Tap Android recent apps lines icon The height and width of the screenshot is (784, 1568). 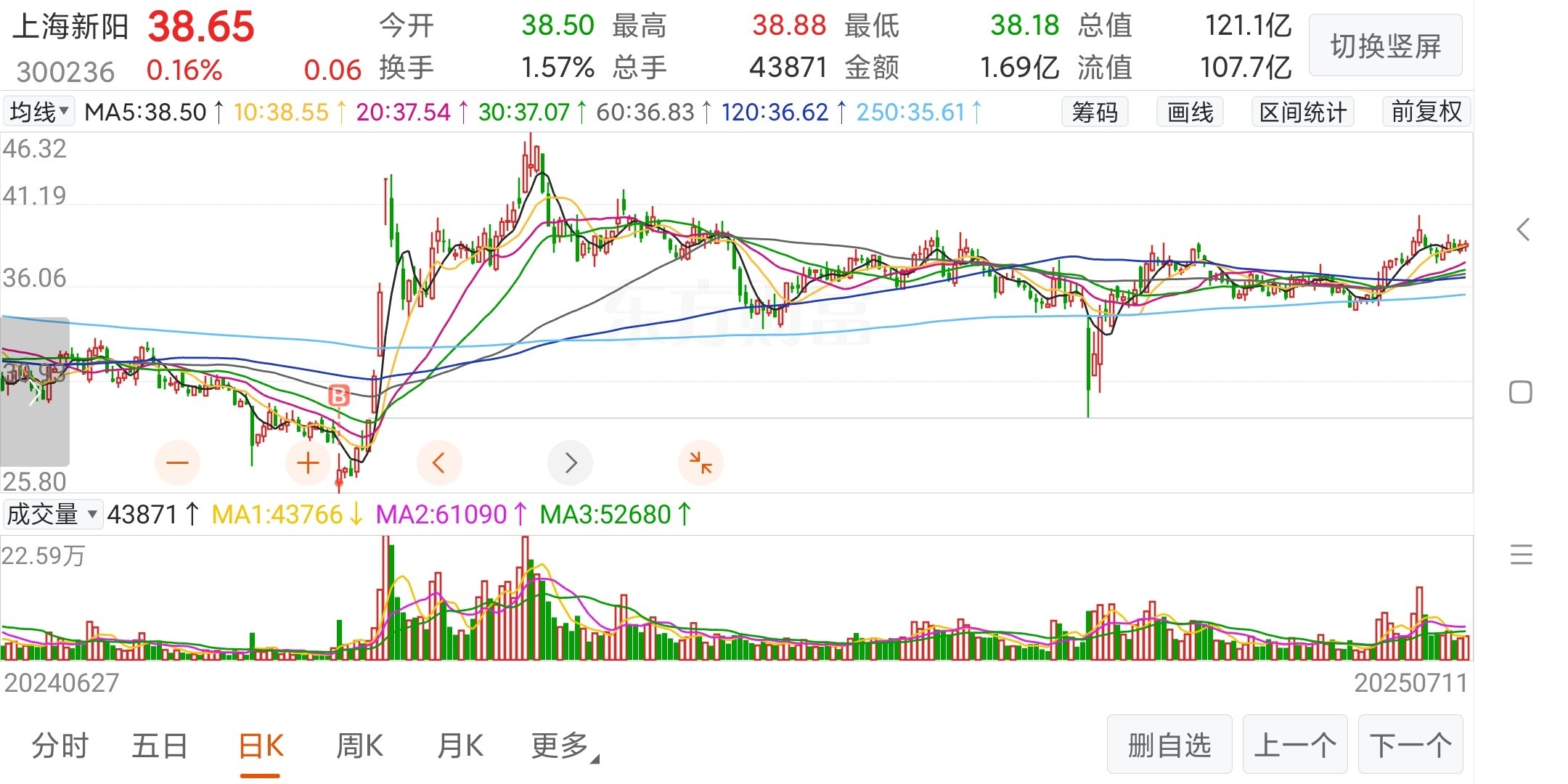click(x=1522, y=555)
